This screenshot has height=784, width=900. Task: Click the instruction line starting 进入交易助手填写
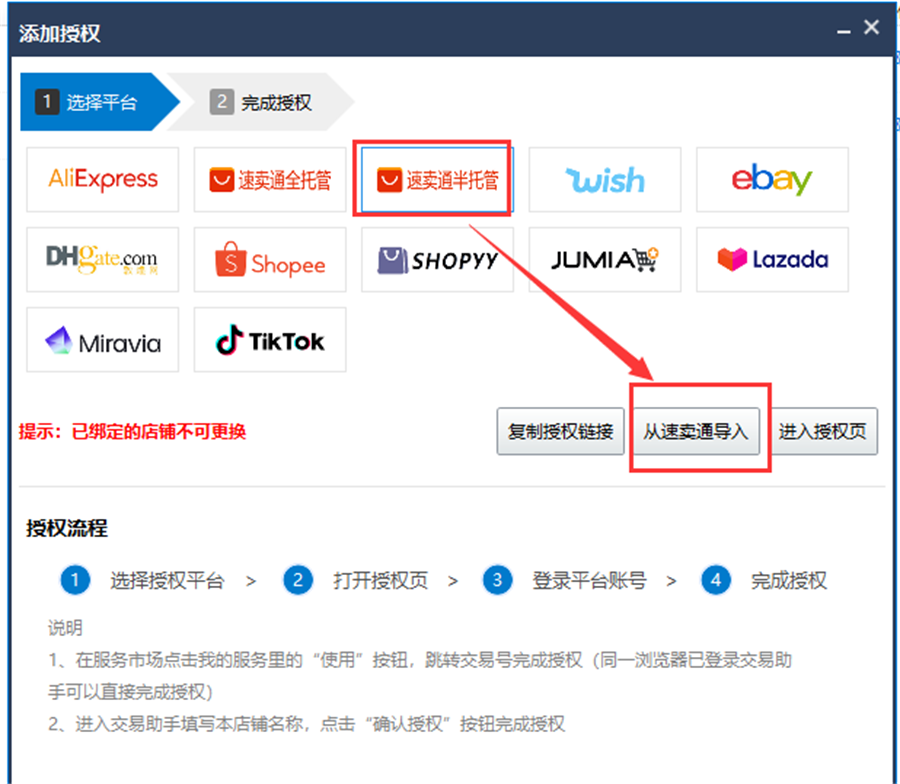click(x=307, y=724)
